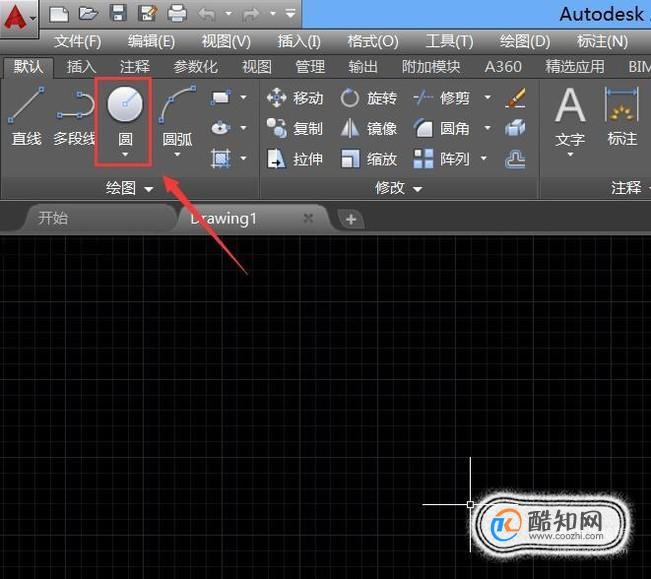Click the 移动 move tool
The width and height of the screenshot is (651, 579).
click(x=295, y=98)
